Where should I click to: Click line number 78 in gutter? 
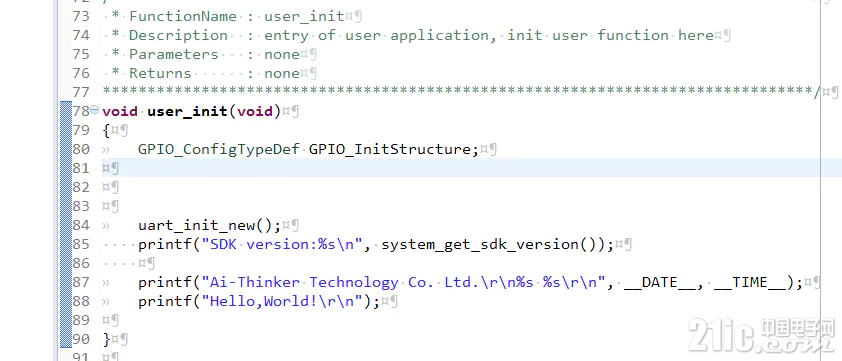(81, 111)
